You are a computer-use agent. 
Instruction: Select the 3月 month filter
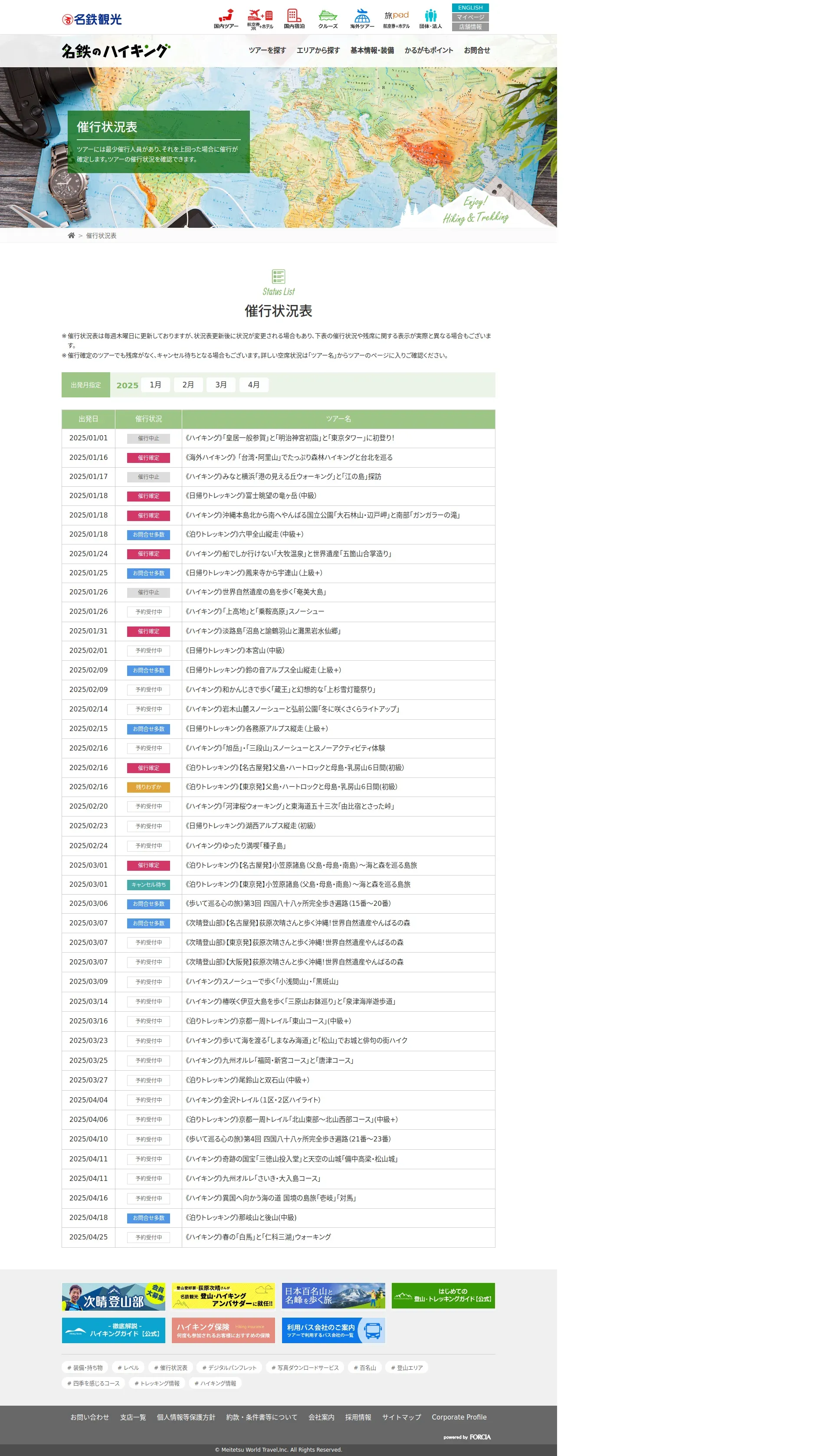point(221,385)
